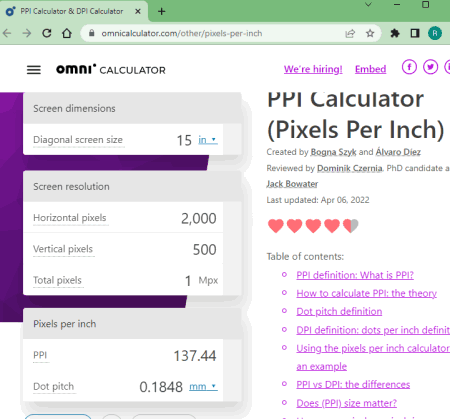This screenshot has width=450, height=419.
Task: Rate two hearts with the second heart
Action: point(294,226)
